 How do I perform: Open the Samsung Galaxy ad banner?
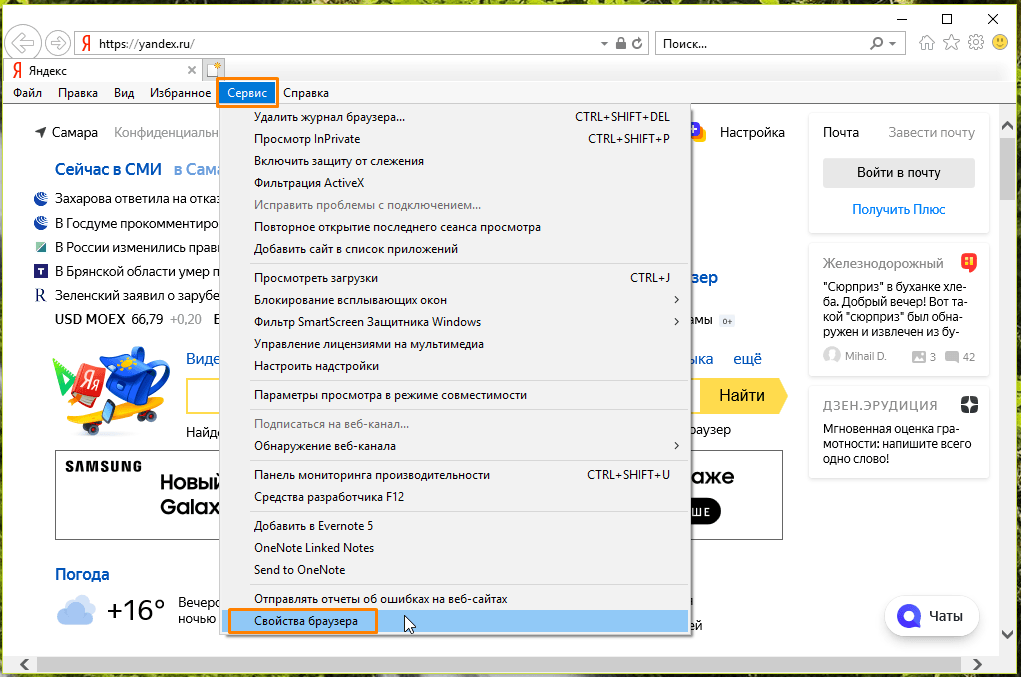pyautogui.click(x=418, y=495)
